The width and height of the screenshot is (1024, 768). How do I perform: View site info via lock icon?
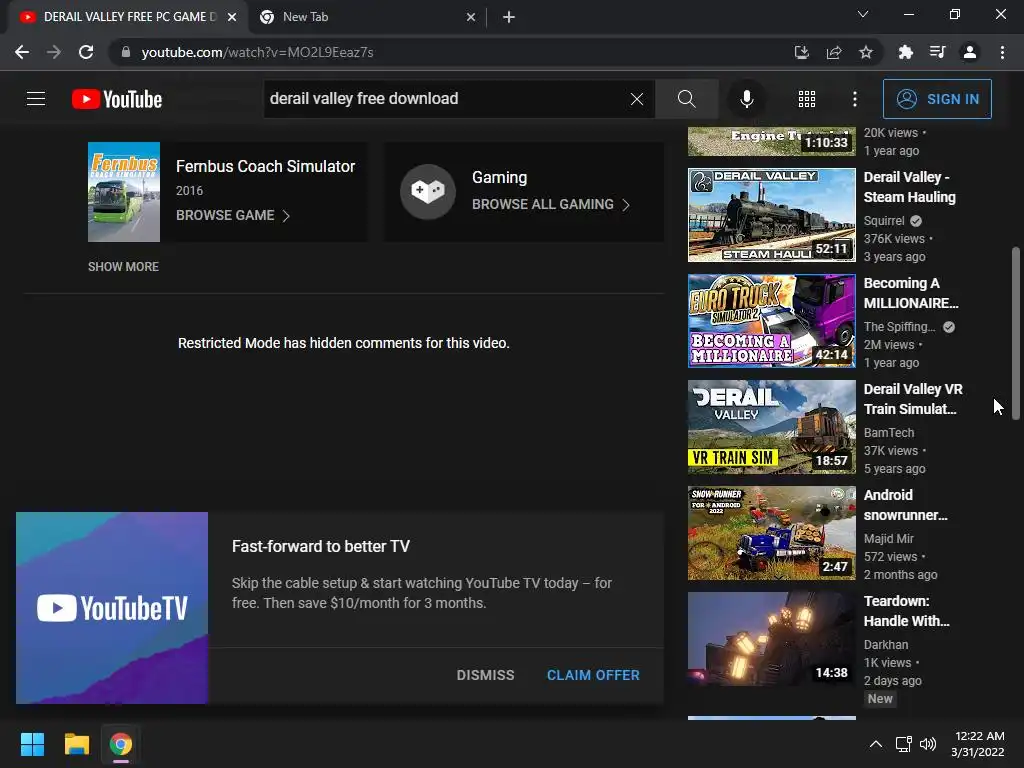tap(126, 52)
